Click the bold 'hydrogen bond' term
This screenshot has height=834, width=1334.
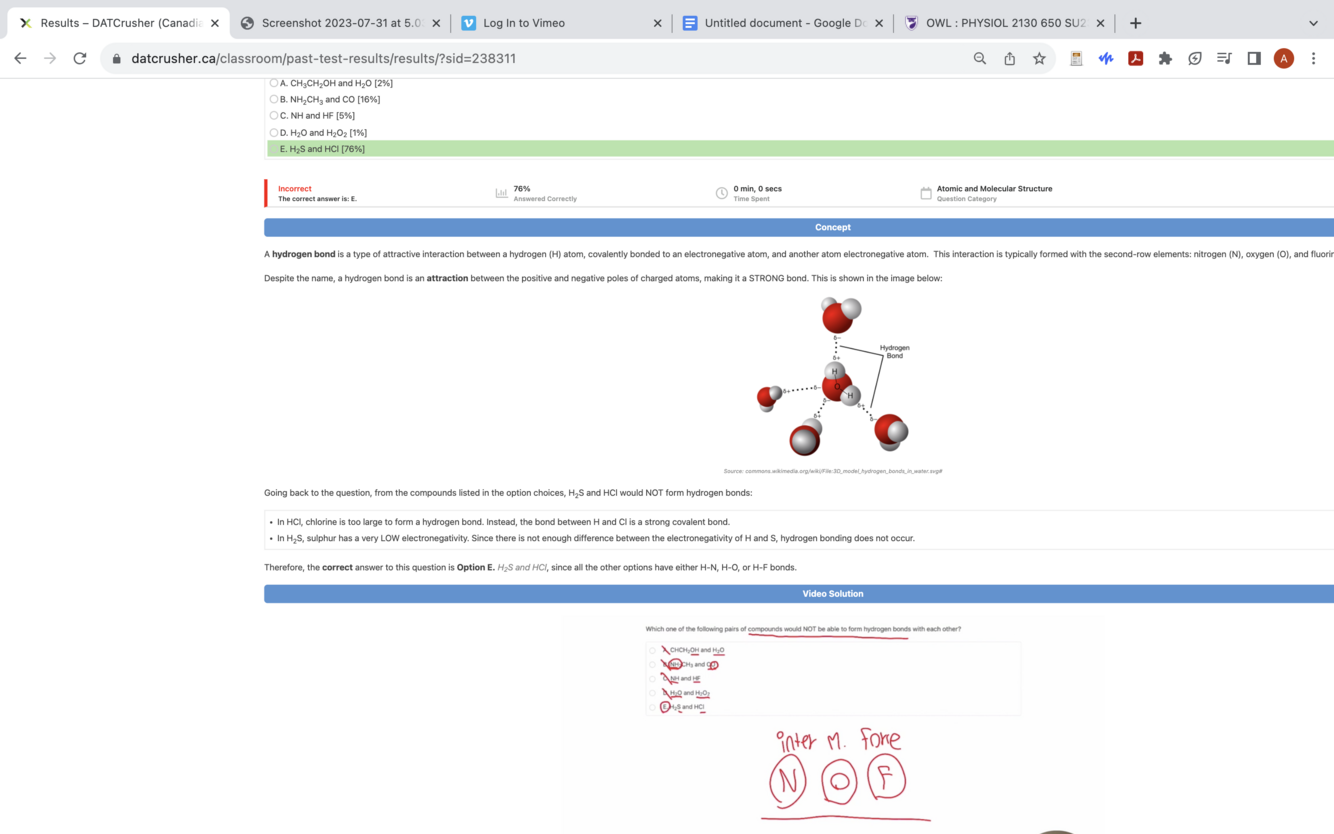click(x=304, y=254)
